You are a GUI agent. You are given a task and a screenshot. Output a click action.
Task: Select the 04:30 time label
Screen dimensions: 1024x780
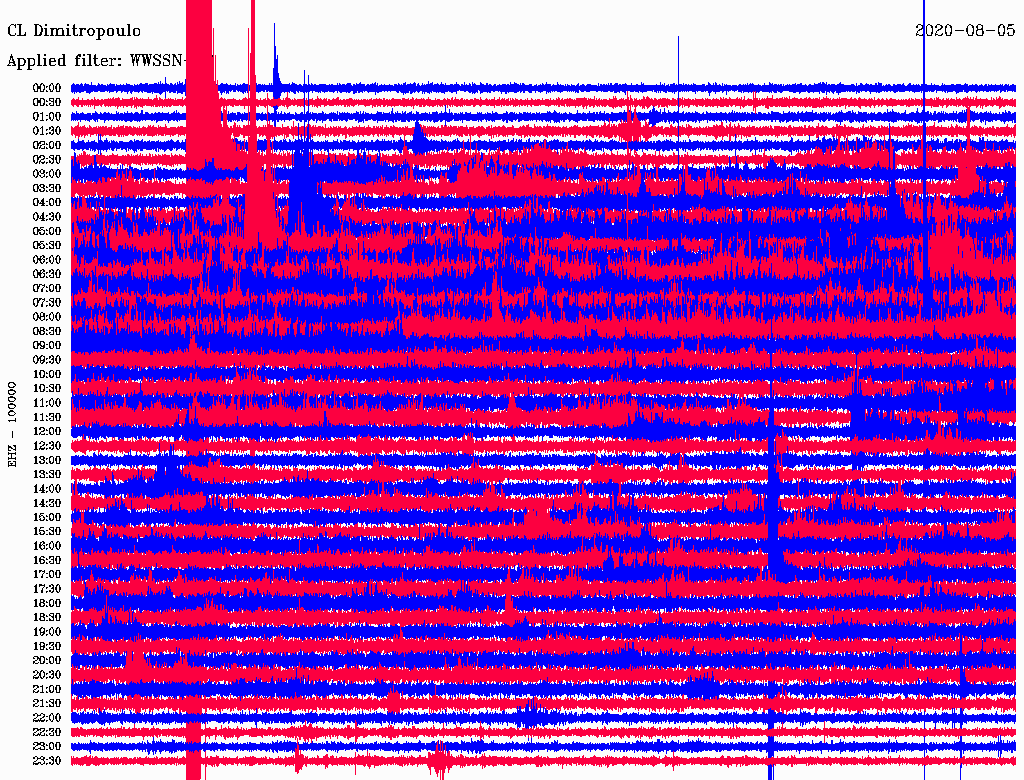(47, 216)
